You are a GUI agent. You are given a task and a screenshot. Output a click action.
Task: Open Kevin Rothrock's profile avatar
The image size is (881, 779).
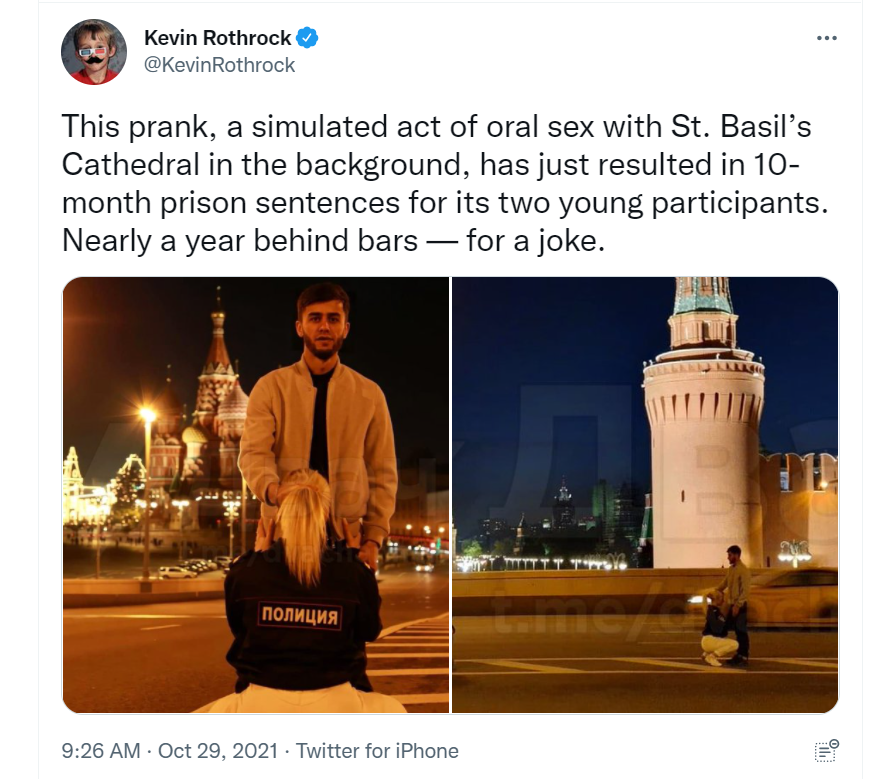pos(94,52)
